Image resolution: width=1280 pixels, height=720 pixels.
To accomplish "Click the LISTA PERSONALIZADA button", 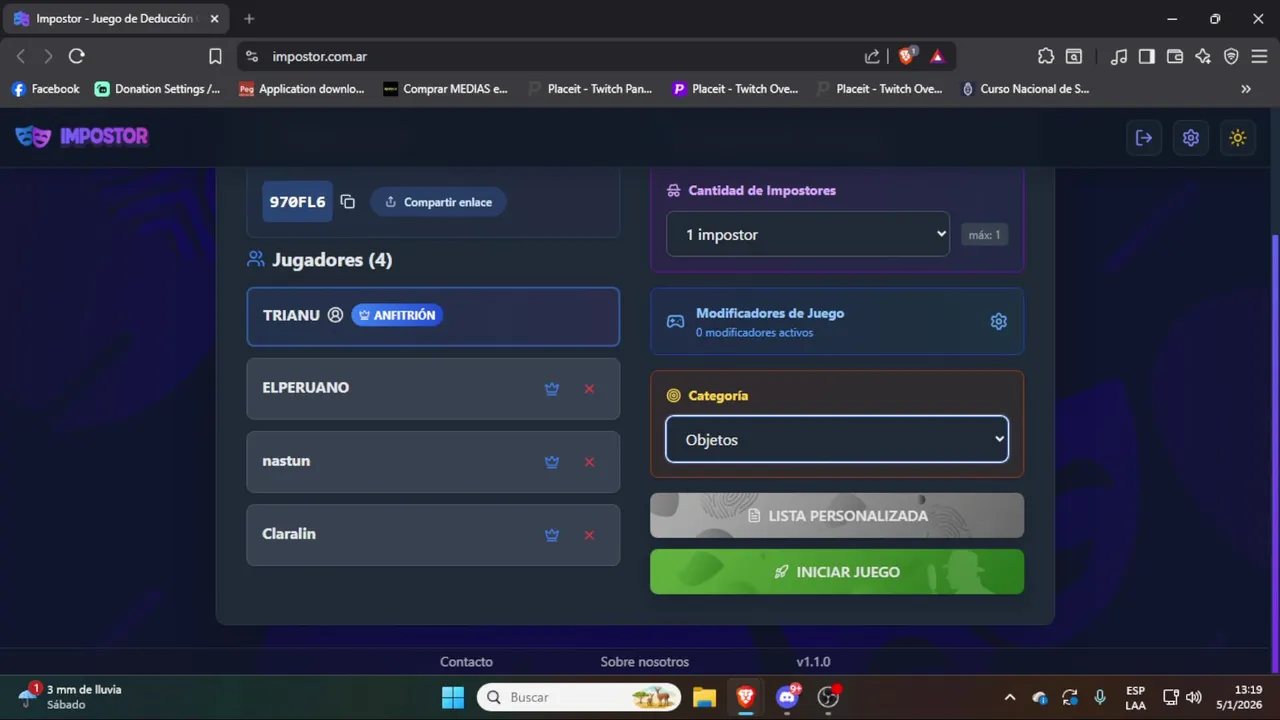I will 837,516.
